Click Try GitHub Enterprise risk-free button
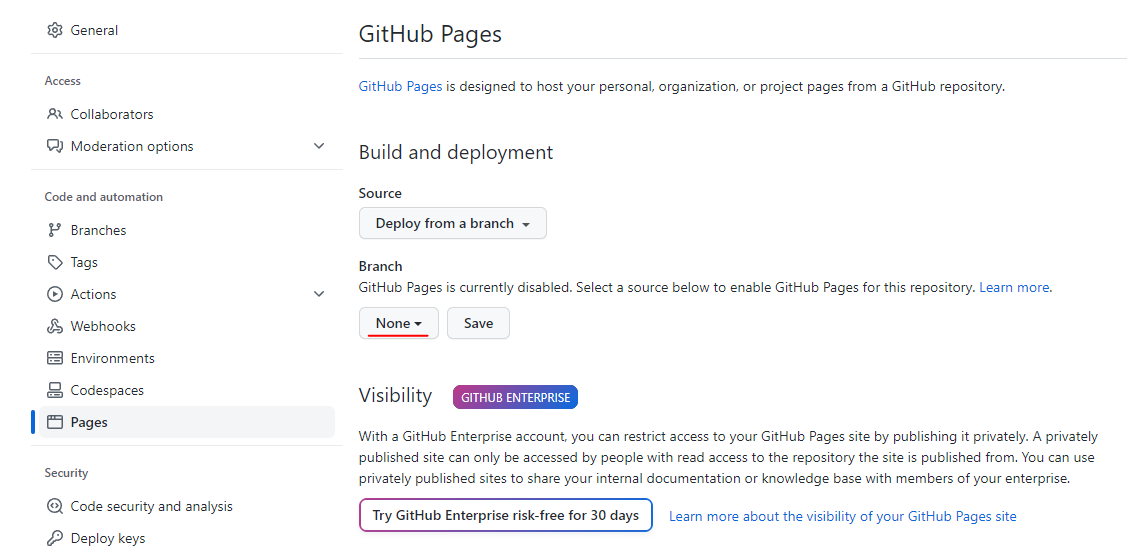 click(x=506, y=515)
